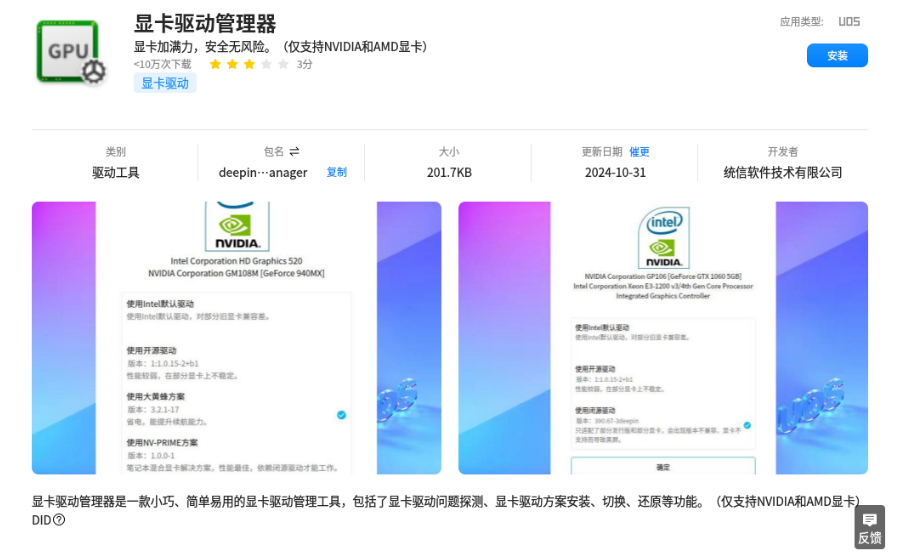The image size is (899, 557).
Task: Click the description paragraph about 显卡驱动管理工具
Action: click(x=446, y=502)
